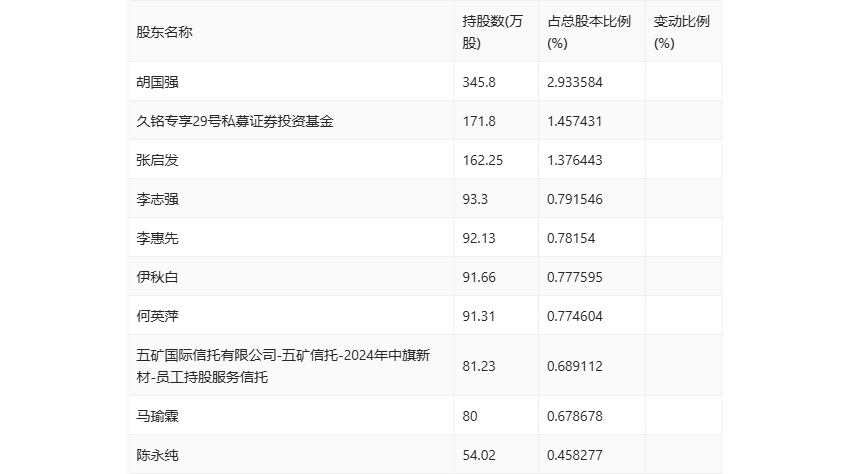Select shareholder name 何英萍
This screenshot has width=850, height=474.
click(157, 316)
